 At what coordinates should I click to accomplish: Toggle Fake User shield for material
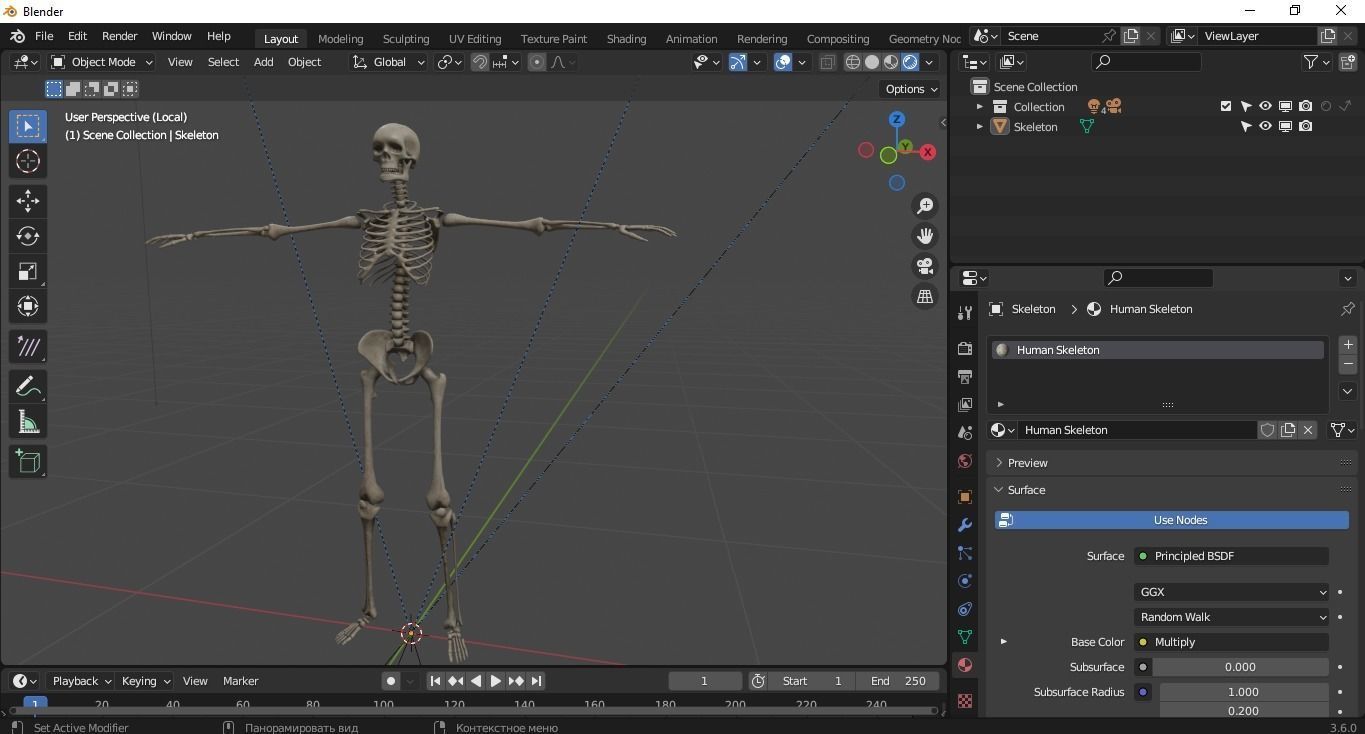[x=1267, y=430]
